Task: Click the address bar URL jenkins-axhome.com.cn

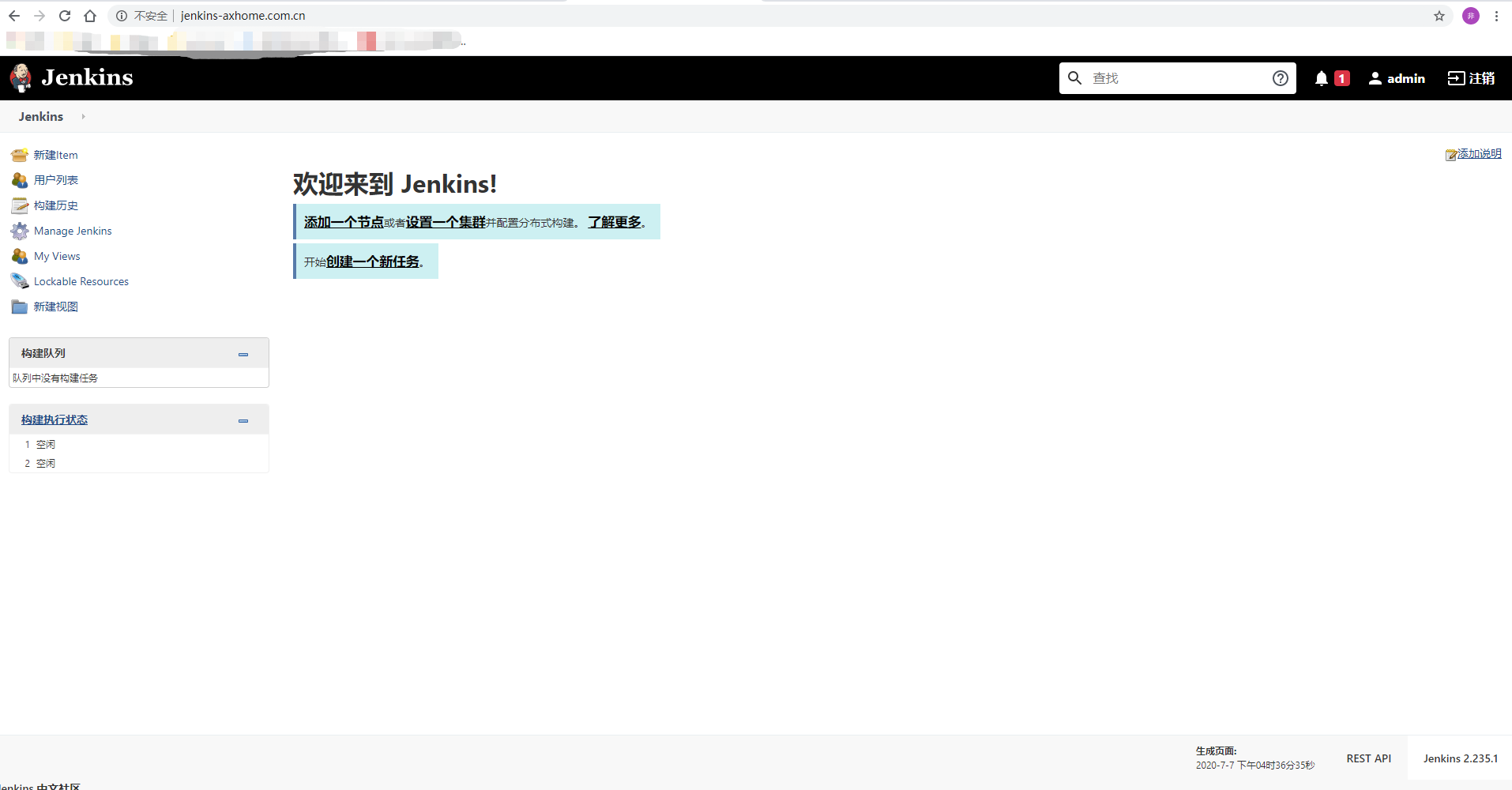Action: point(243,16)
